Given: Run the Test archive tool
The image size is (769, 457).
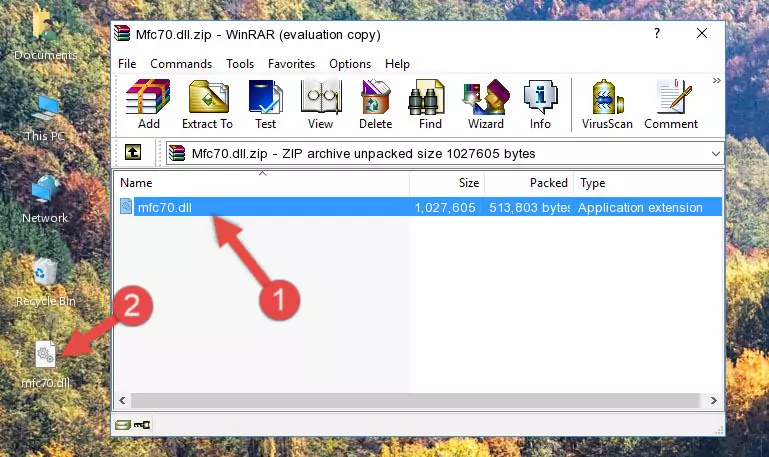Looking at the screenshot, I should 265,104.
